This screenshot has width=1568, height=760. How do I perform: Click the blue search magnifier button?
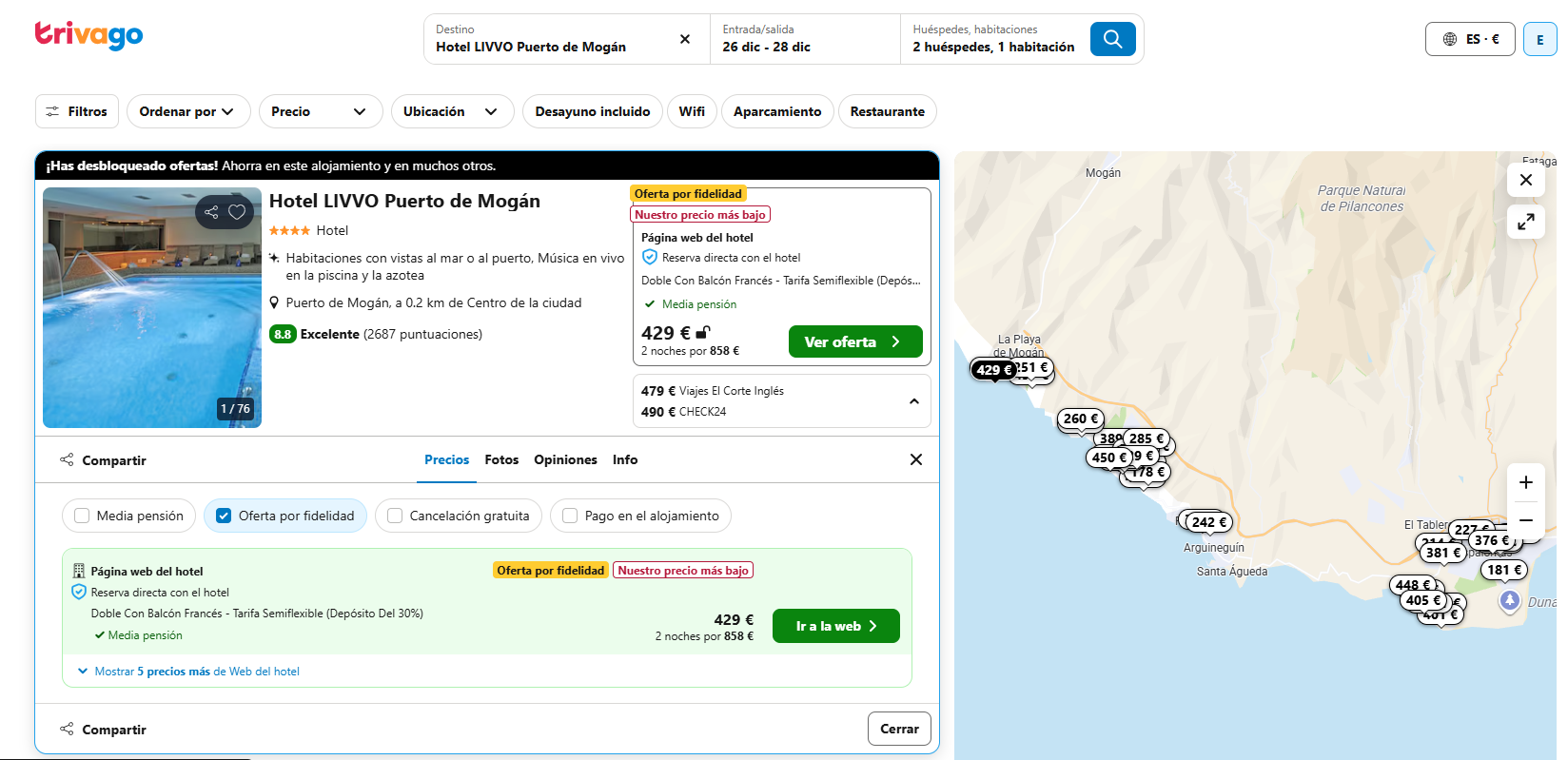point(1112,39)
